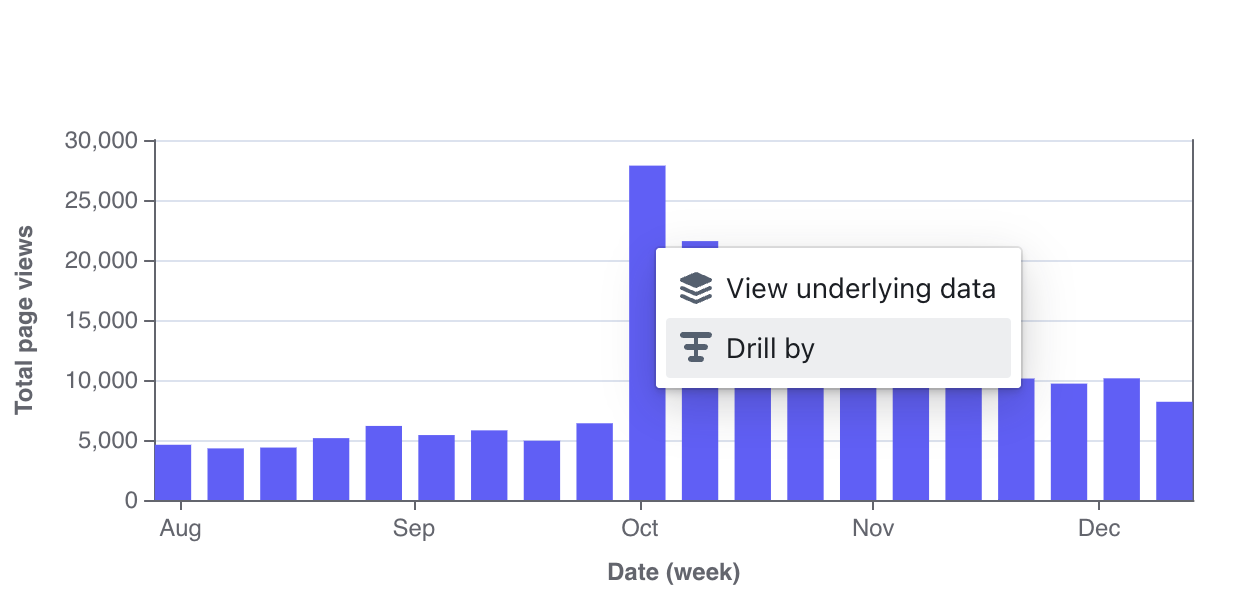
Task: Click the bar above the Dec label
Action: [x=1121, y=440]
